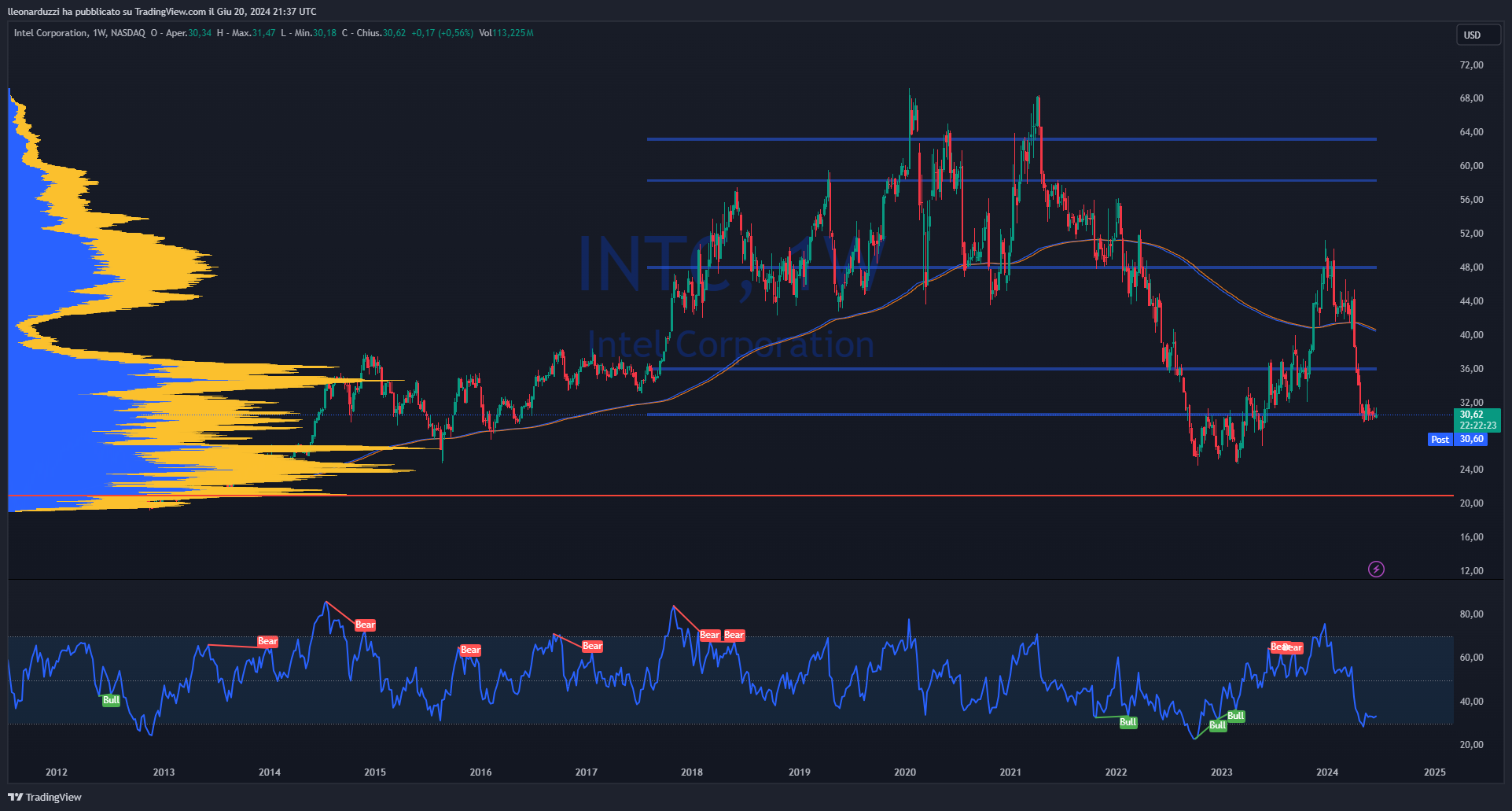This screenshot has height=811, width=1512.
Task: Click the Bear label on the RSI near 2015
Action: pos(365,625)
